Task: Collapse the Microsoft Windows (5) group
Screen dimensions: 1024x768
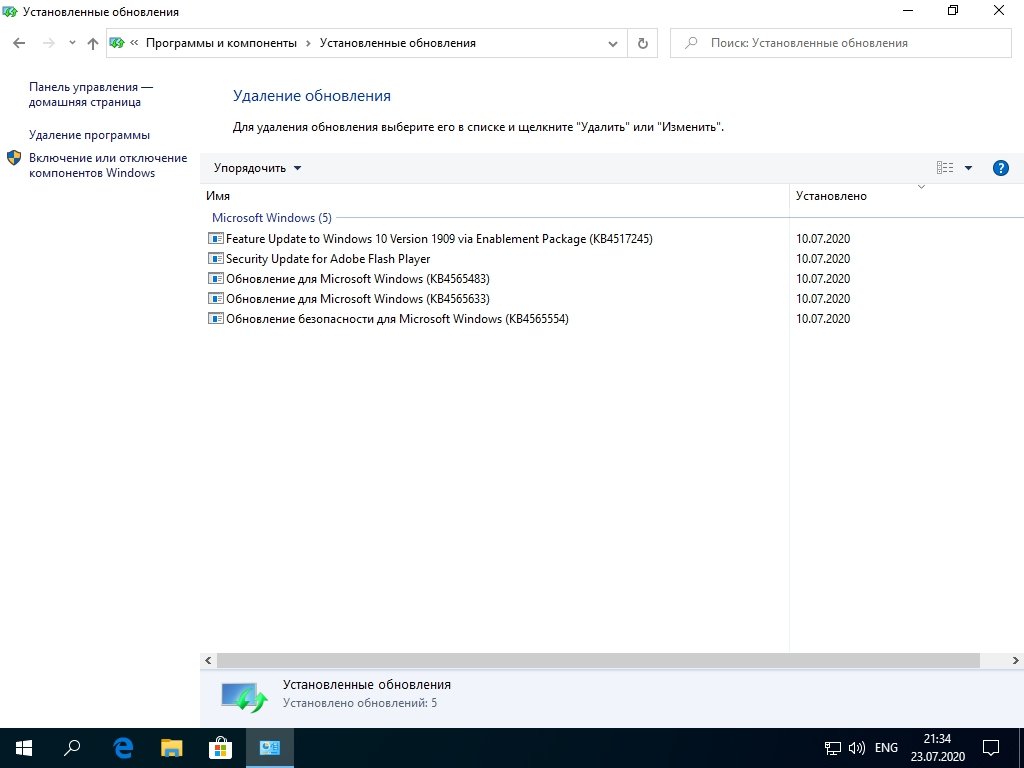Action: [272, 217]
